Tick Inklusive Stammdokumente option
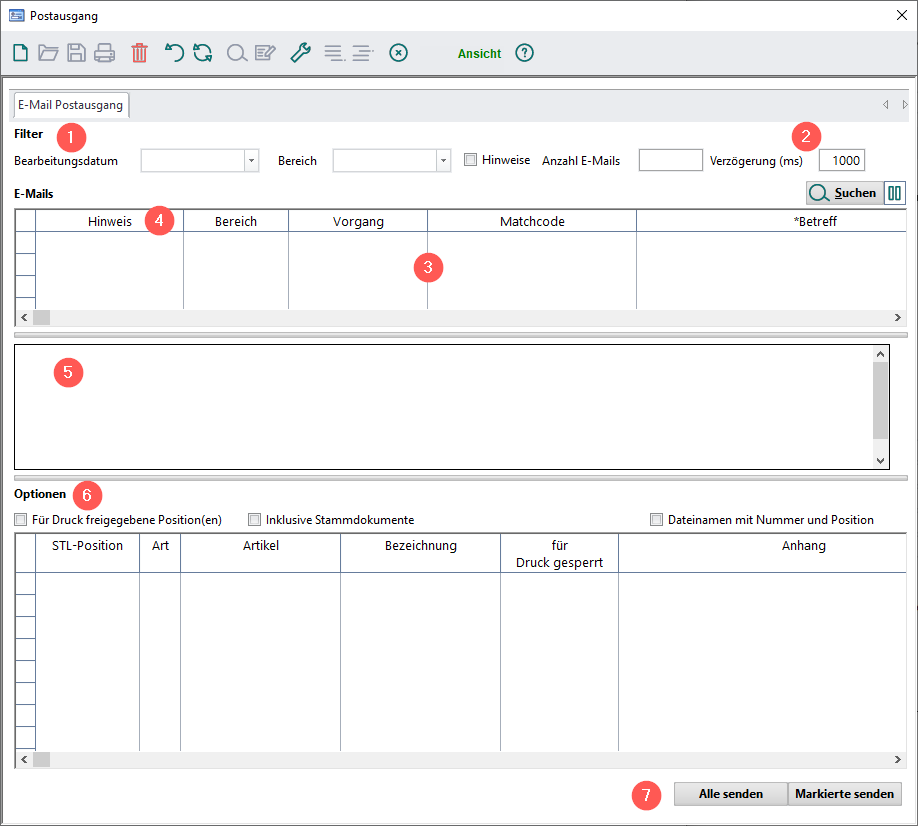Viewport: 918px width, 826px height. (254, 520)
